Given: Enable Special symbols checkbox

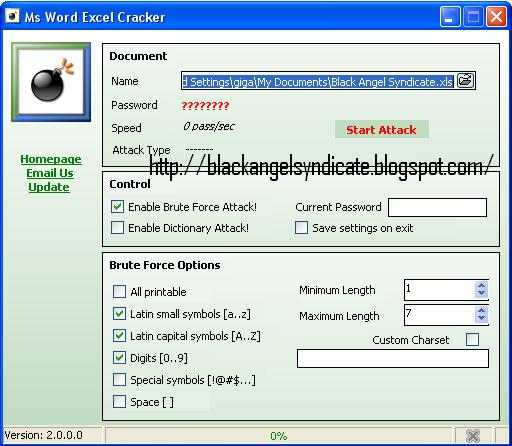Looking at the screenshot, I should pos(119,380).
